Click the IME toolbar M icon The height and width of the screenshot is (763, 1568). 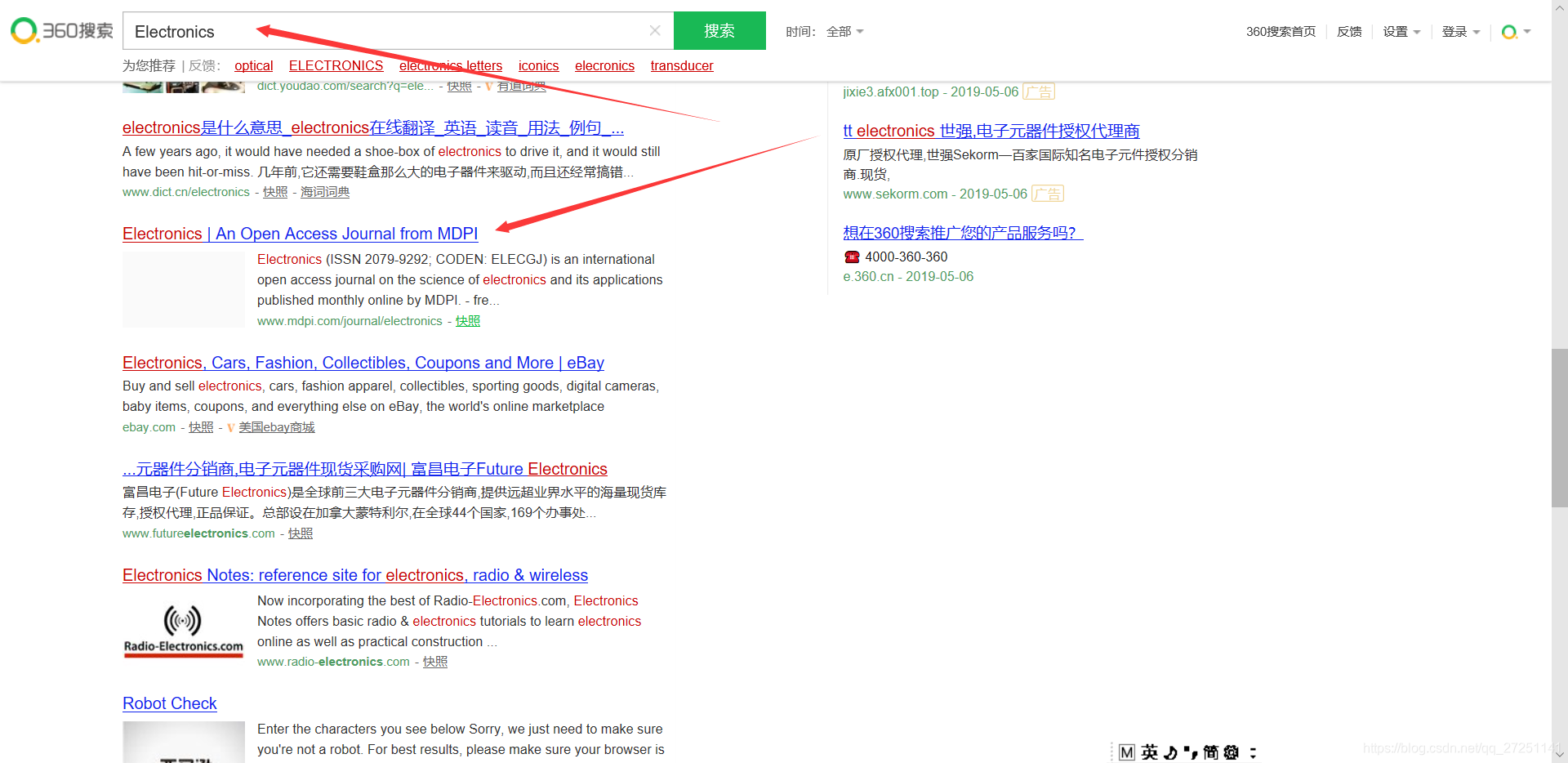point(1127,752)
